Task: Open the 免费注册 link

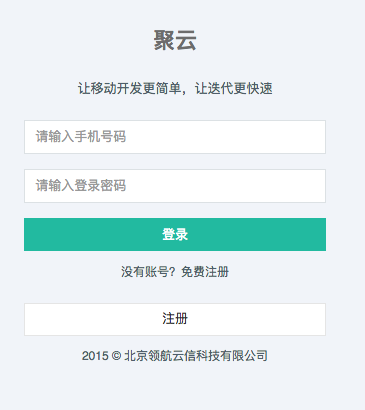Action: [x=205, y=272]
